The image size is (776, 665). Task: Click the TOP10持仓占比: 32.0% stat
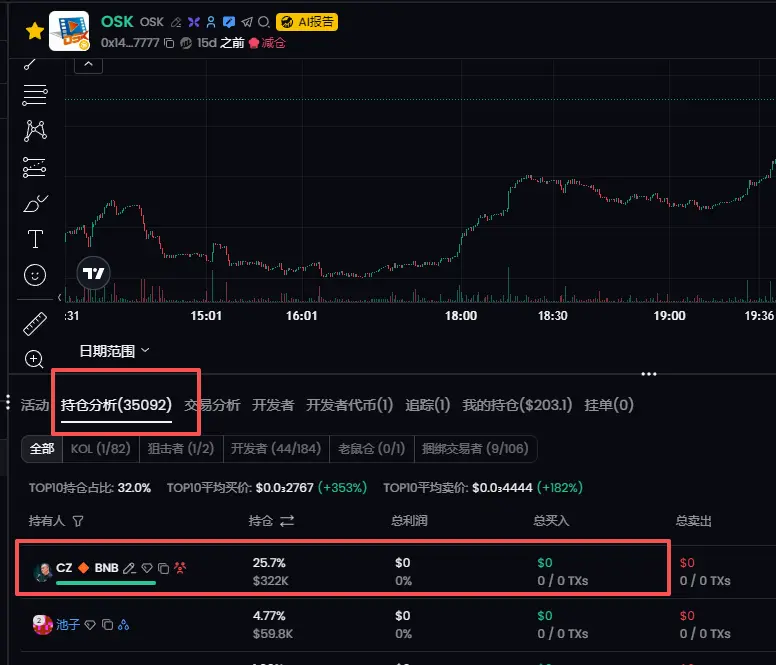pyautogui.click(x=90, y=488)
